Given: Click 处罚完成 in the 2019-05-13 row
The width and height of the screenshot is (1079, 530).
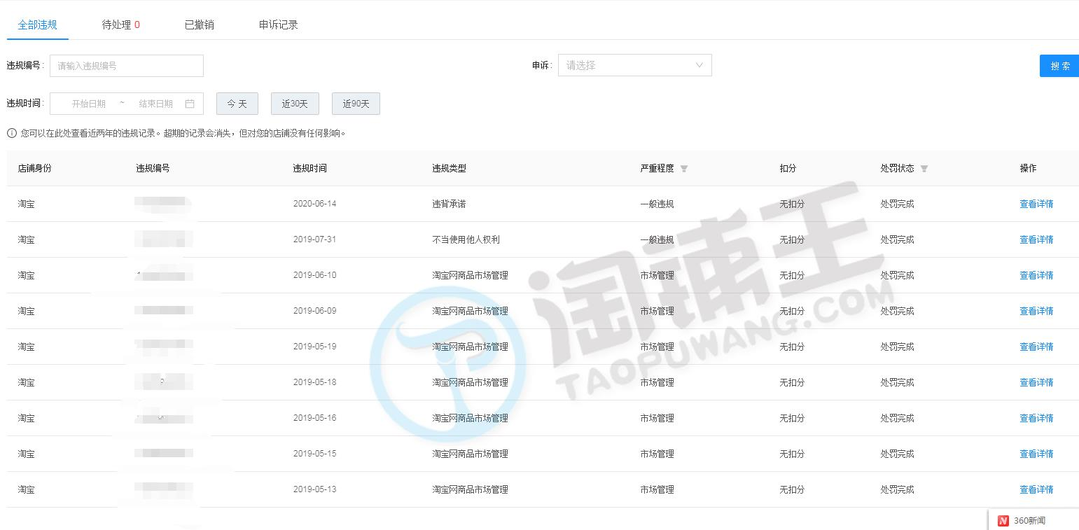Looking at the screenshot, I should point(897,490).
